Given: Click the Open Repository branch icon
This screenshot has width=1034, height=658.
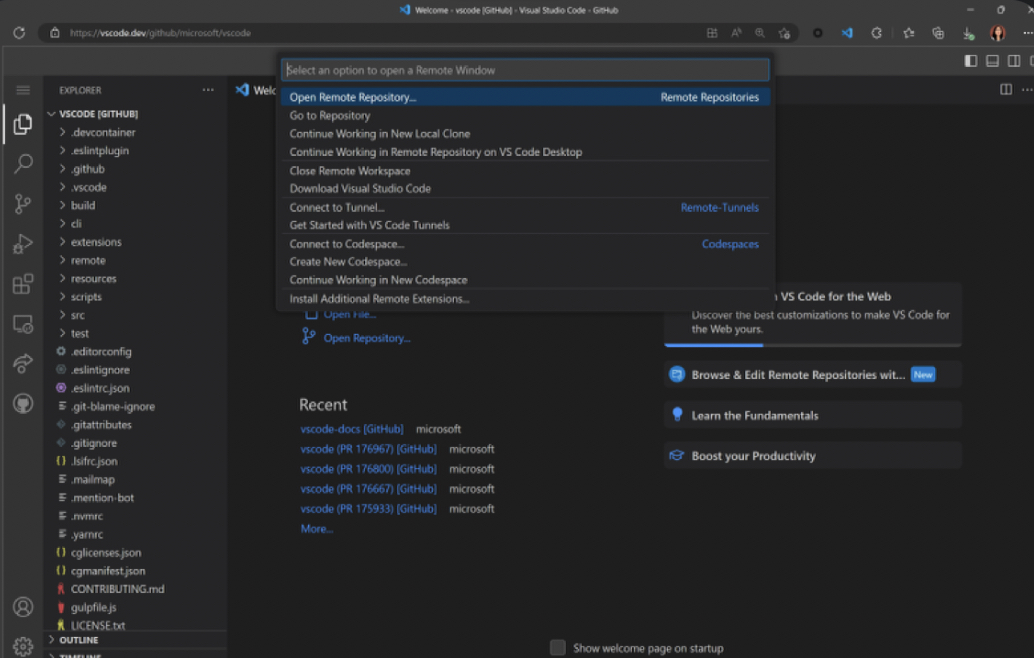Looking at the screenshot, I should pyautogui.click(x=309, y=336).
